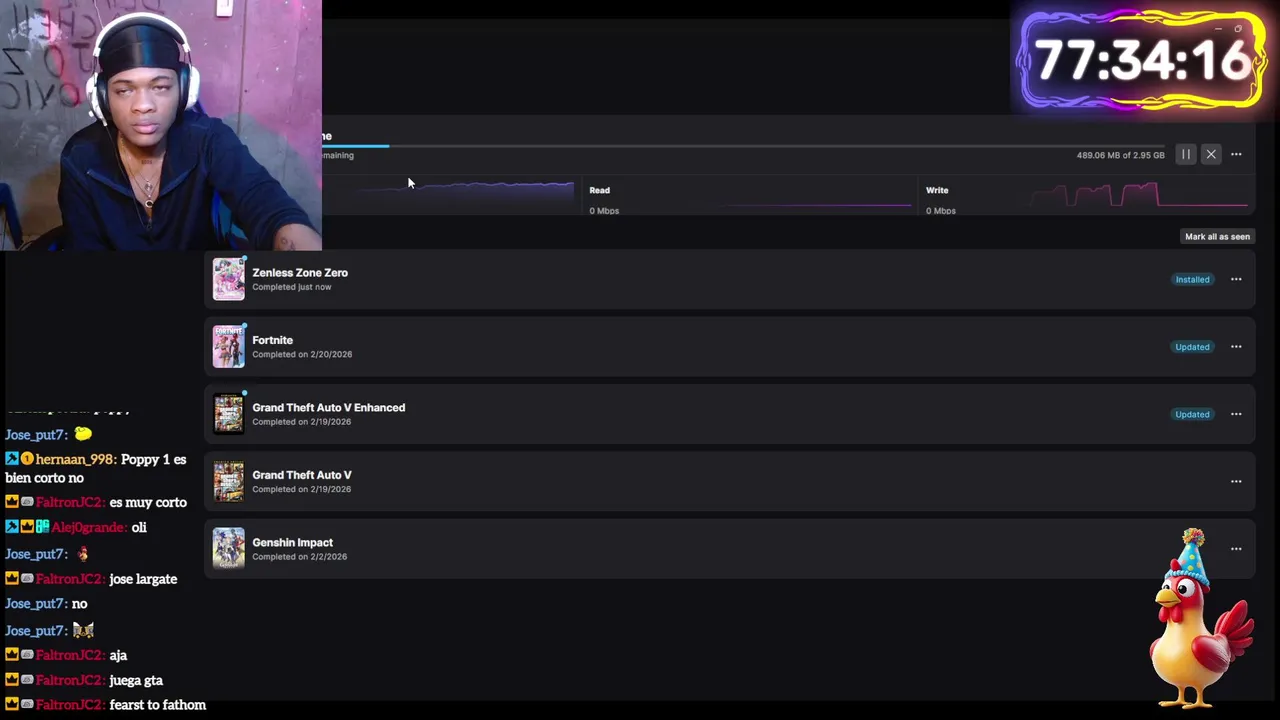Image resolution: width=1280 pixels, height=720 pixels.
Task: Click 'Completed just now' status text
Action: [291, 287]
